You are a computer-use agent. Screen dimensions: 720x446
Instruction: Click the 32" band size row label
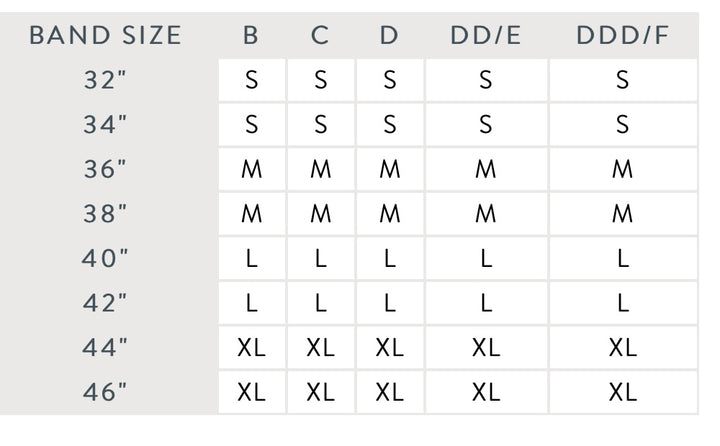tap(106, 81)
